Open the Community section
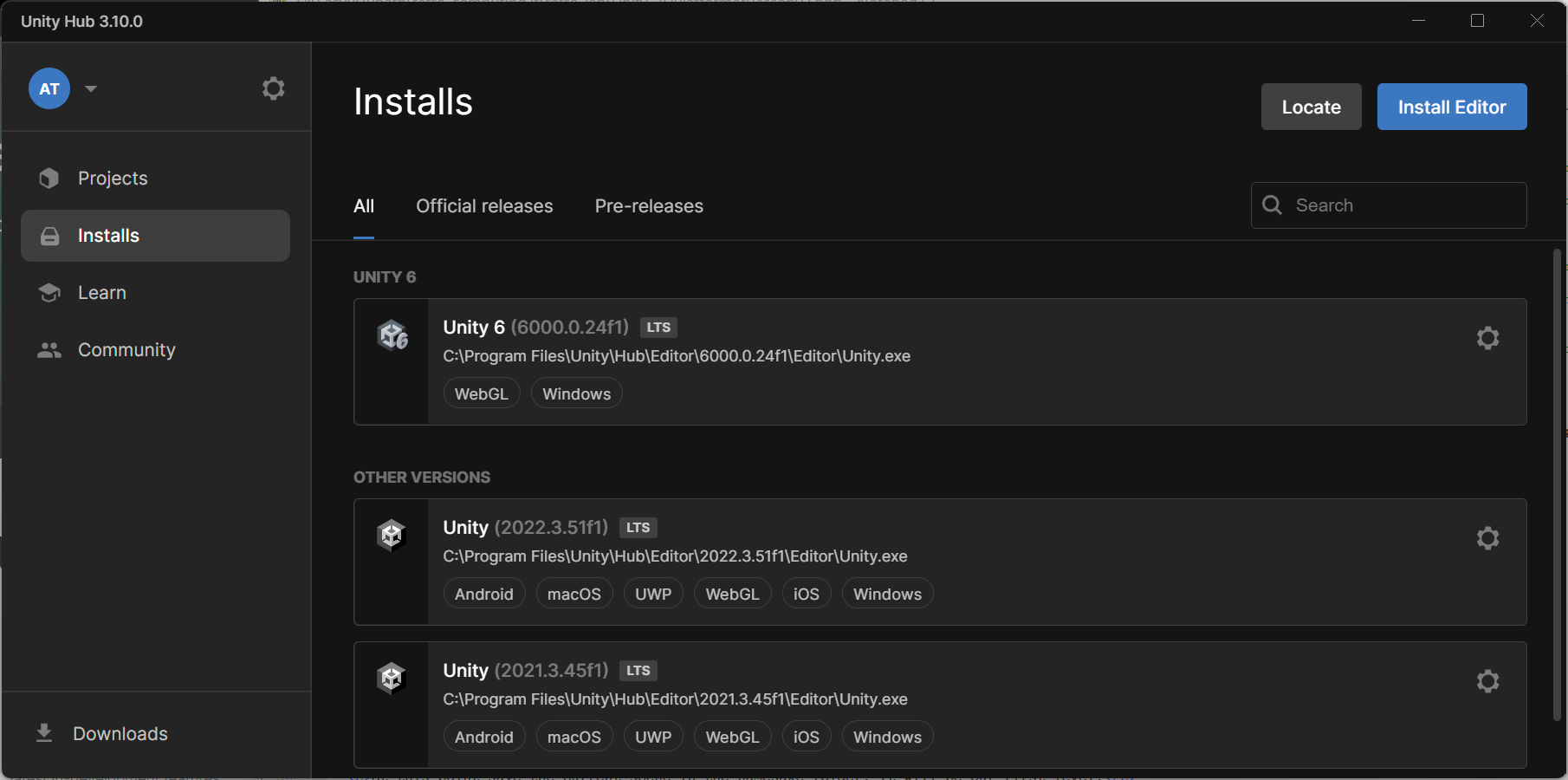1568x780 pixels. (126, 349)
